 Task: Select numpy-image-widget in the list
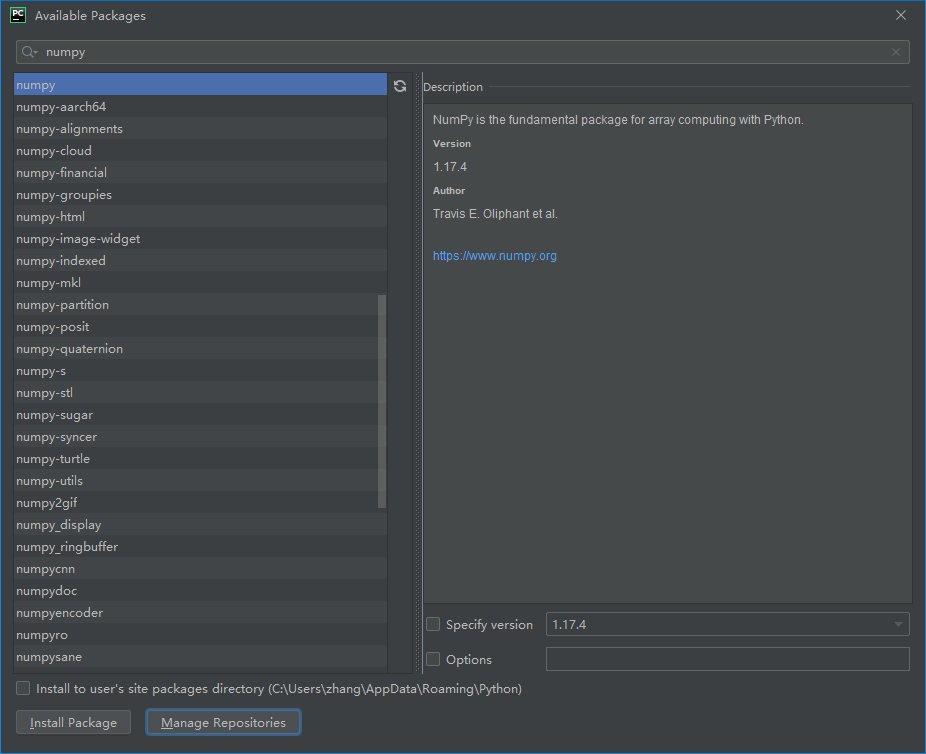[x=200, y=239]
